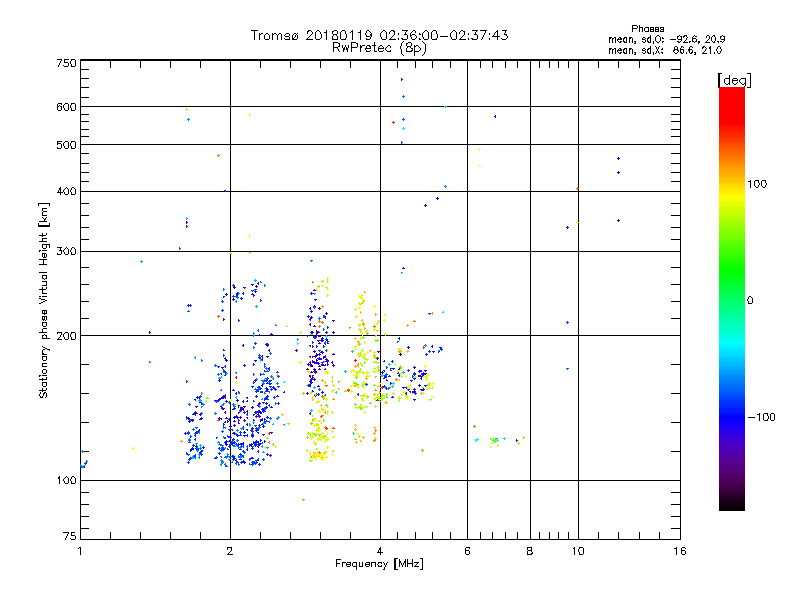The image size is (800, 600).
Task: Click the x-axis '4' tick label
Action: [380, 551]
